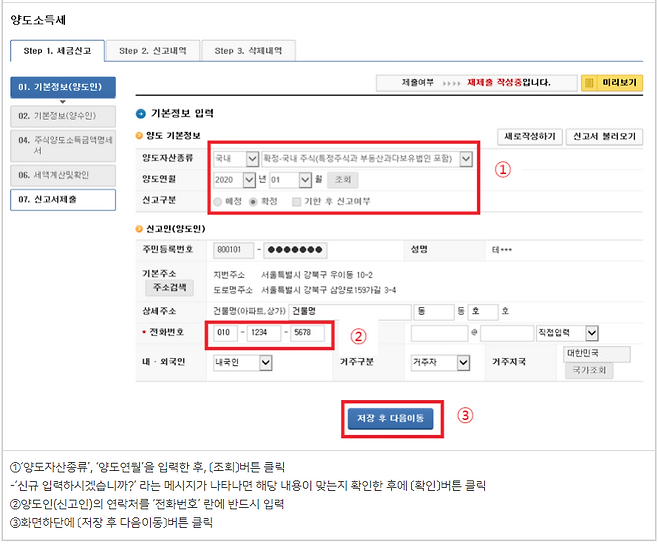Viewport: 658px width, 544px height.
Task: Click the 신고서 불러오기 button
Action: coord(603,136)
